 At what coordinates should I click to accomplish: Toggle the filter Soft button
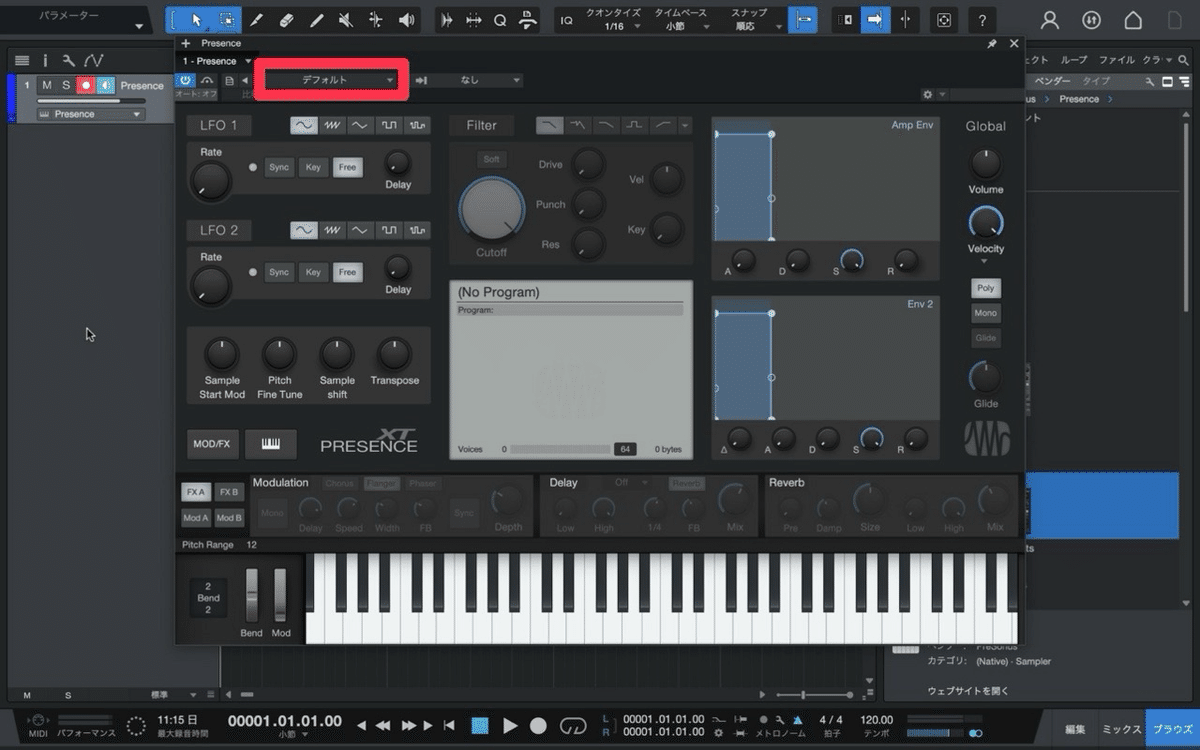coord(491,159)
